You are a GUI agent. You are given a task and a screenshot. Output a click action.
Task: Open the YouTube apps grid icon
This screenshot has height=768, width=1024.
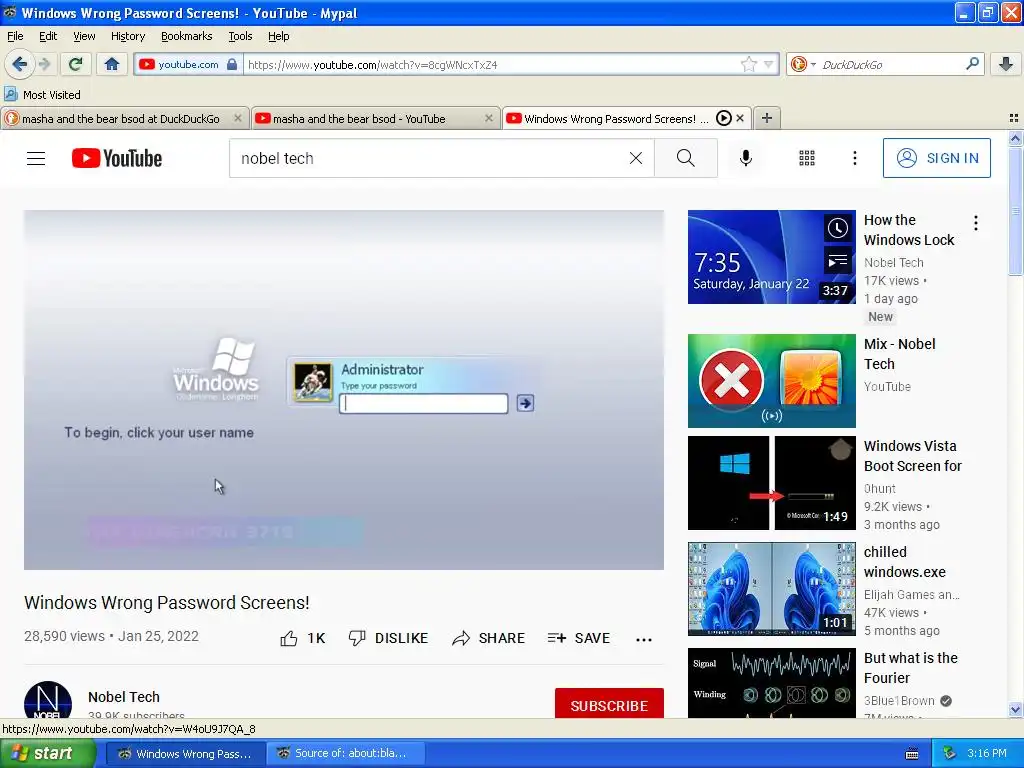point(807,158)
